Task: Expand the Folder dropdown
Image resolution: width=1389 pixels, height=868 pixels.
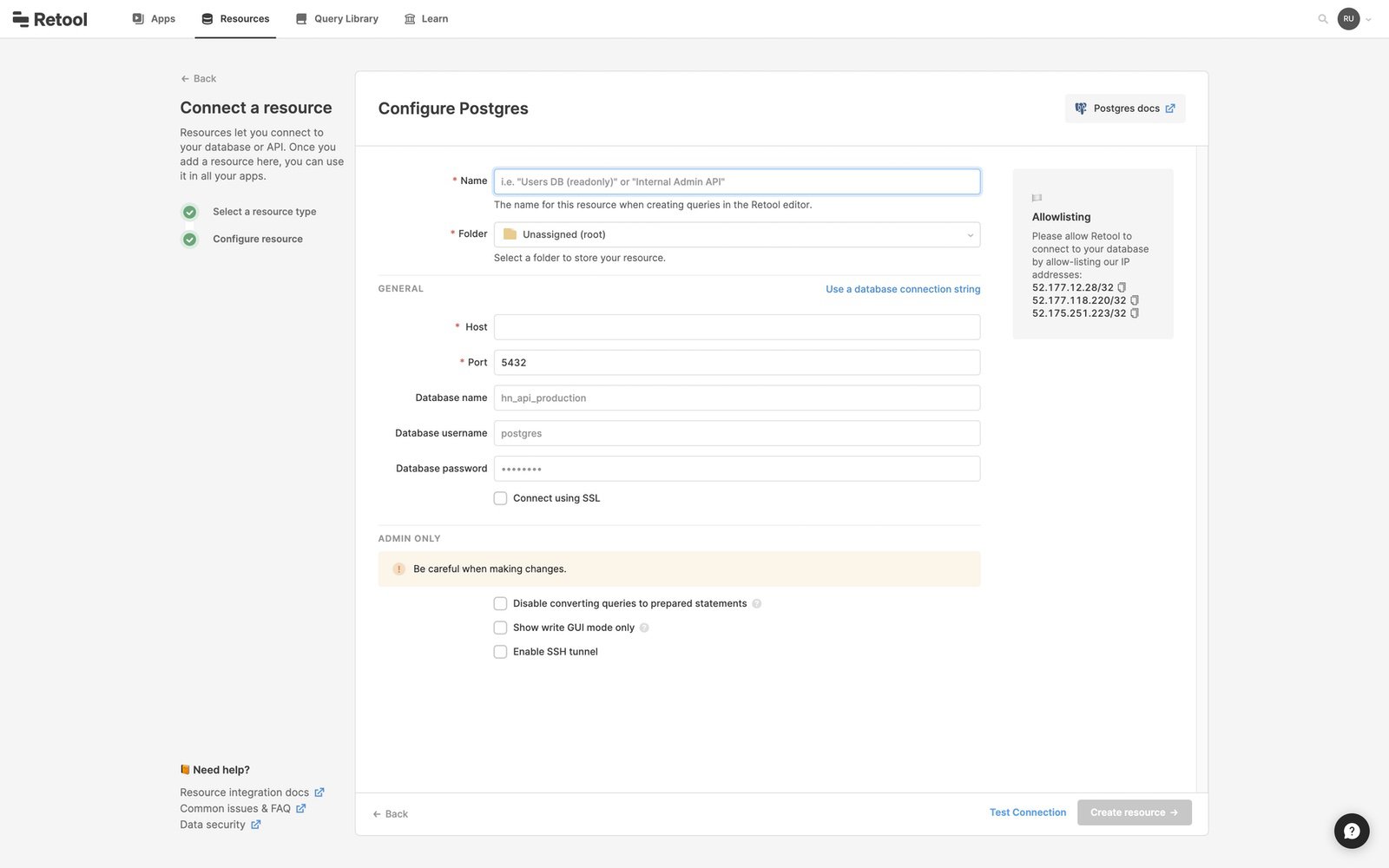Action: [736, 234]
